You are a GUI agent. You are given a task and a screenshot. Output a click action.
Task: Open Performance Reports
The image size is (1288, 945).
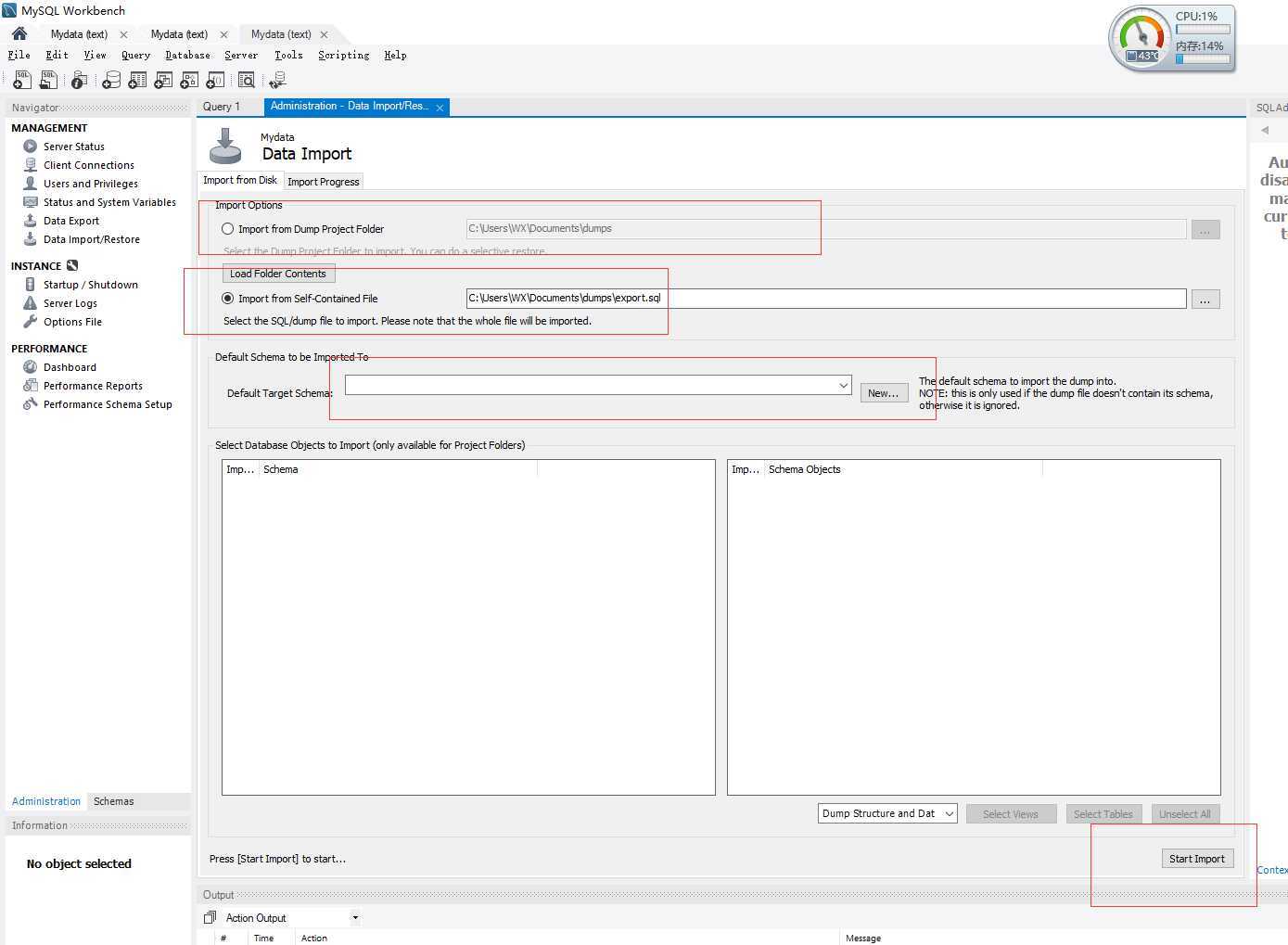[93, 386]
